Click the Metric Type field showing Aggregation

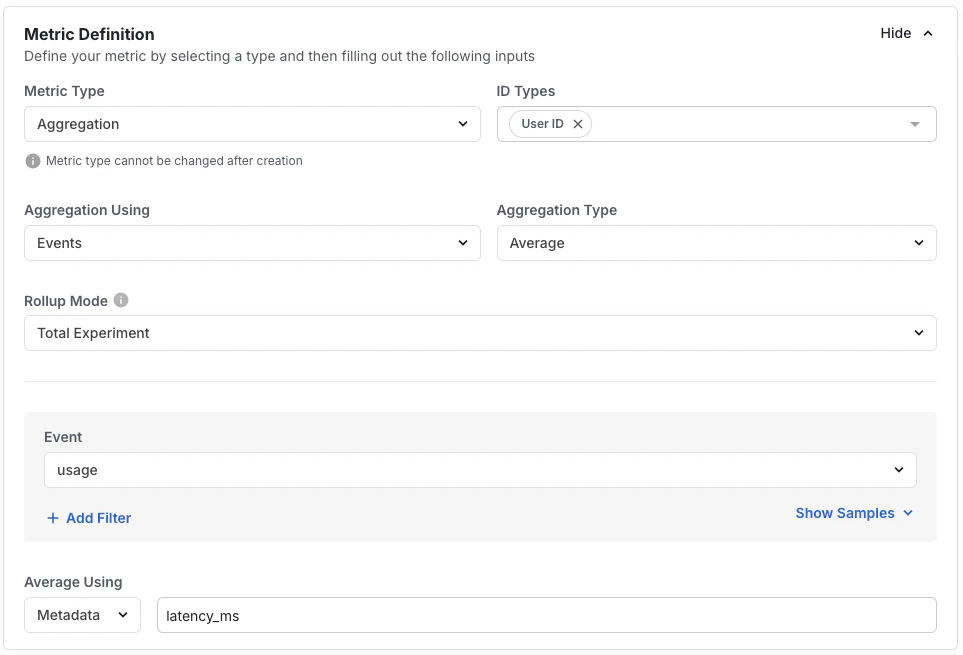(x=251, y=124)
